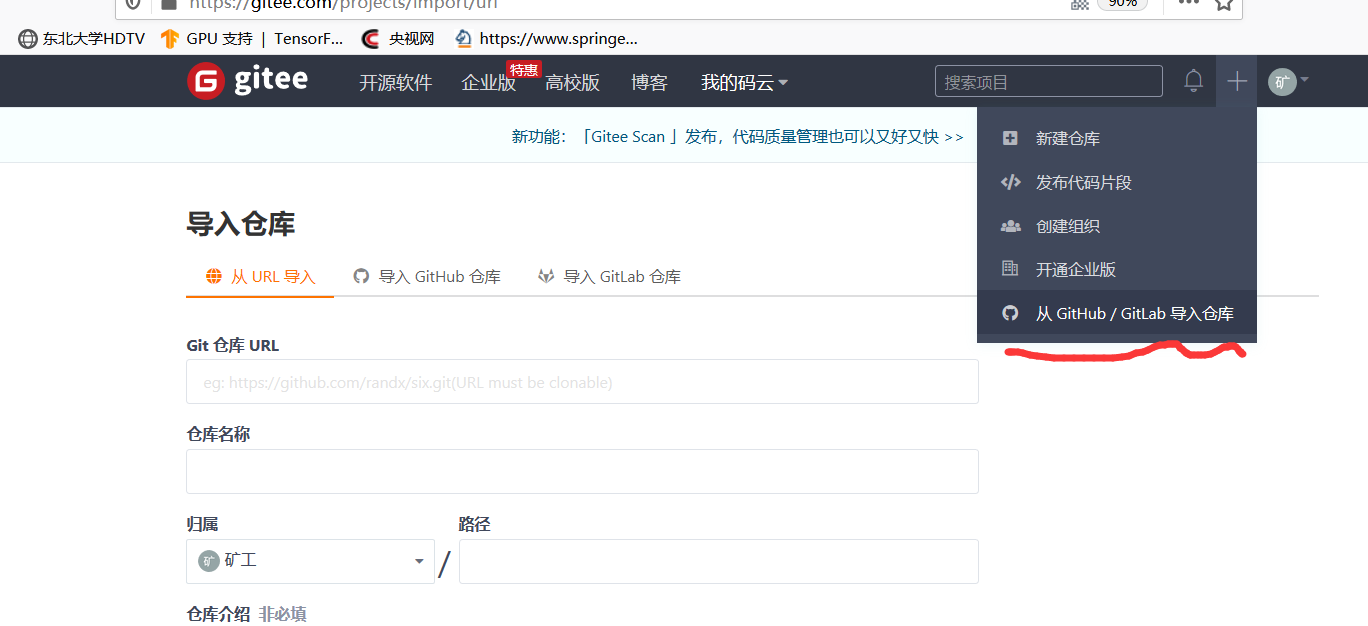Click the 创建组织 people icon
The height and width of the screenshot is (626, 1368).
pos(1010,226)
